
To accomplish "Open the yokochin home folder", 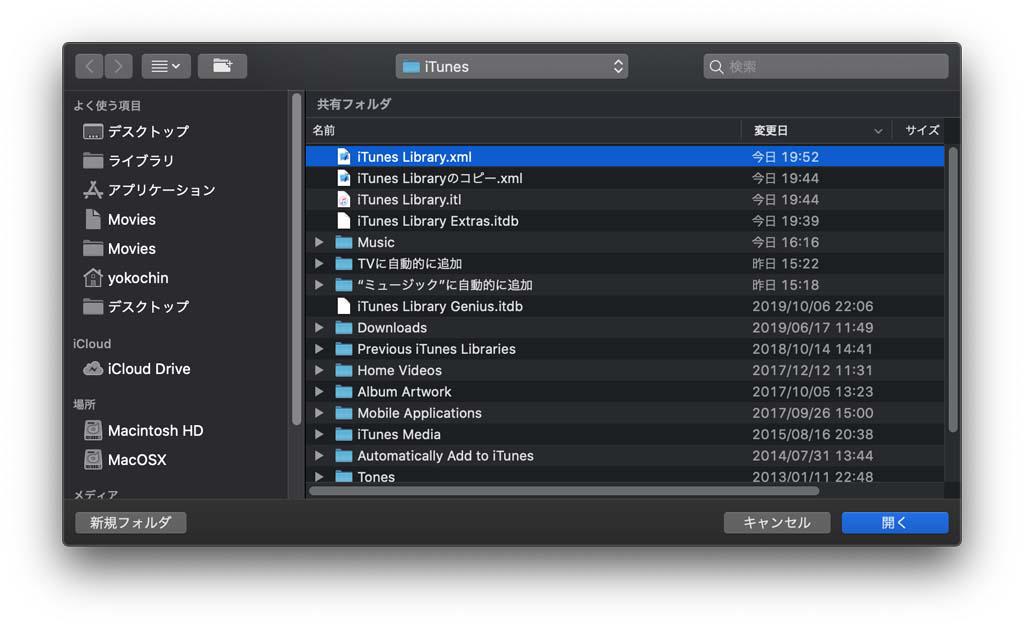I will click(x=125, y=278).
